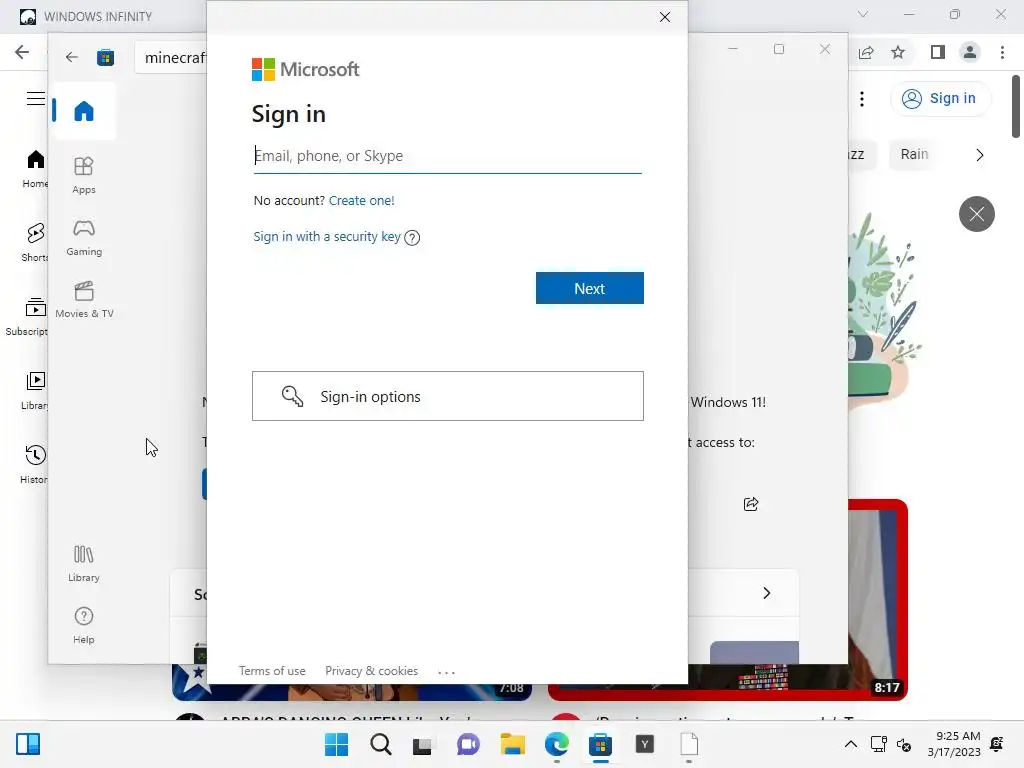Click browser back arrow
This screenshot has height=768, width=1024.
22,52
